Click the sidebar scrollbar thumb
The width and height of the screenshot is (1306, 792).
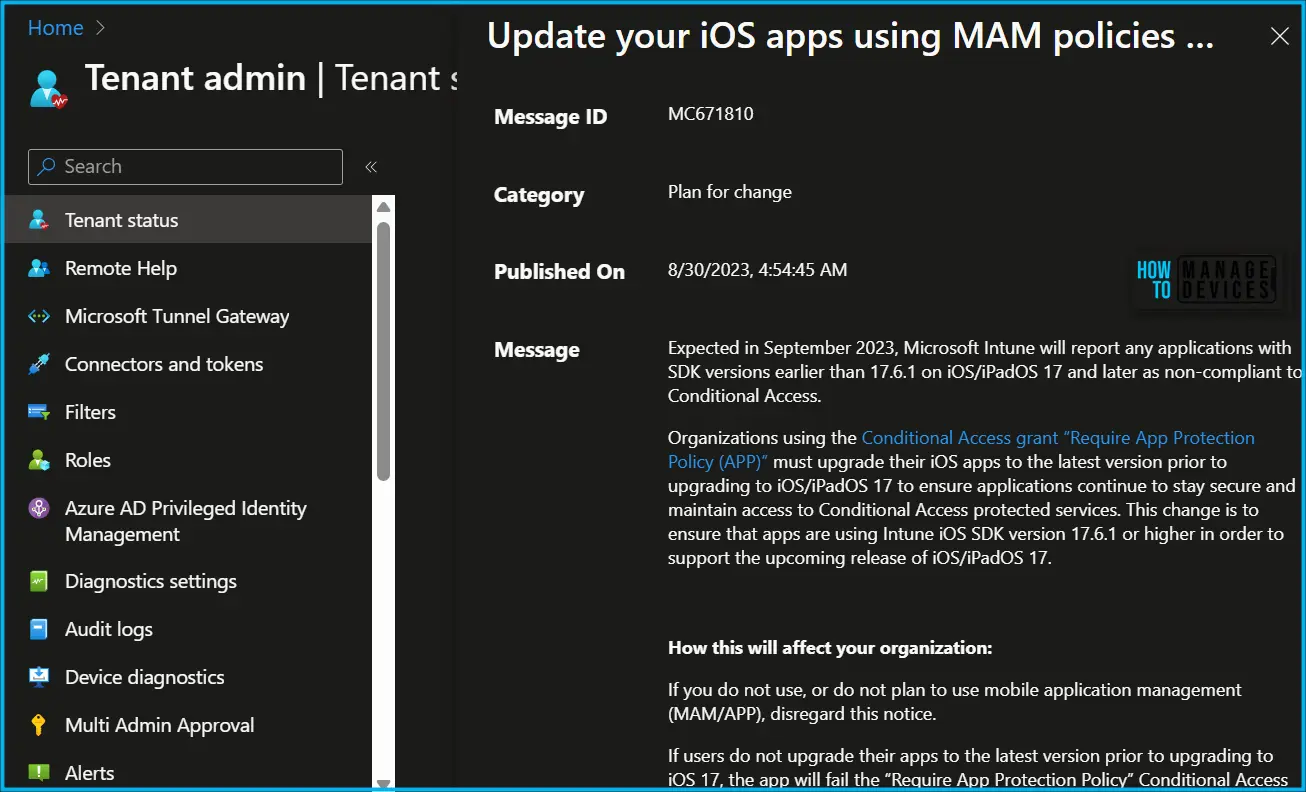point(383,351)
